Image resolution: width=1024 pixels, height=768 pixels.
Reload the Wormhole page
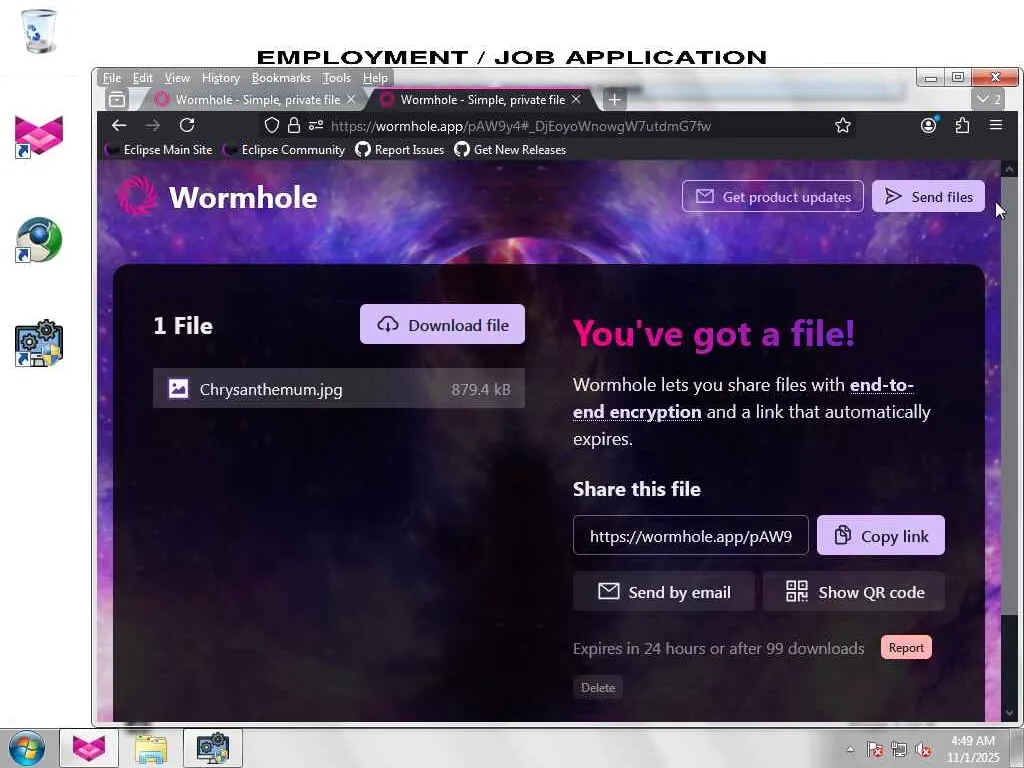(x=187, y=125)
